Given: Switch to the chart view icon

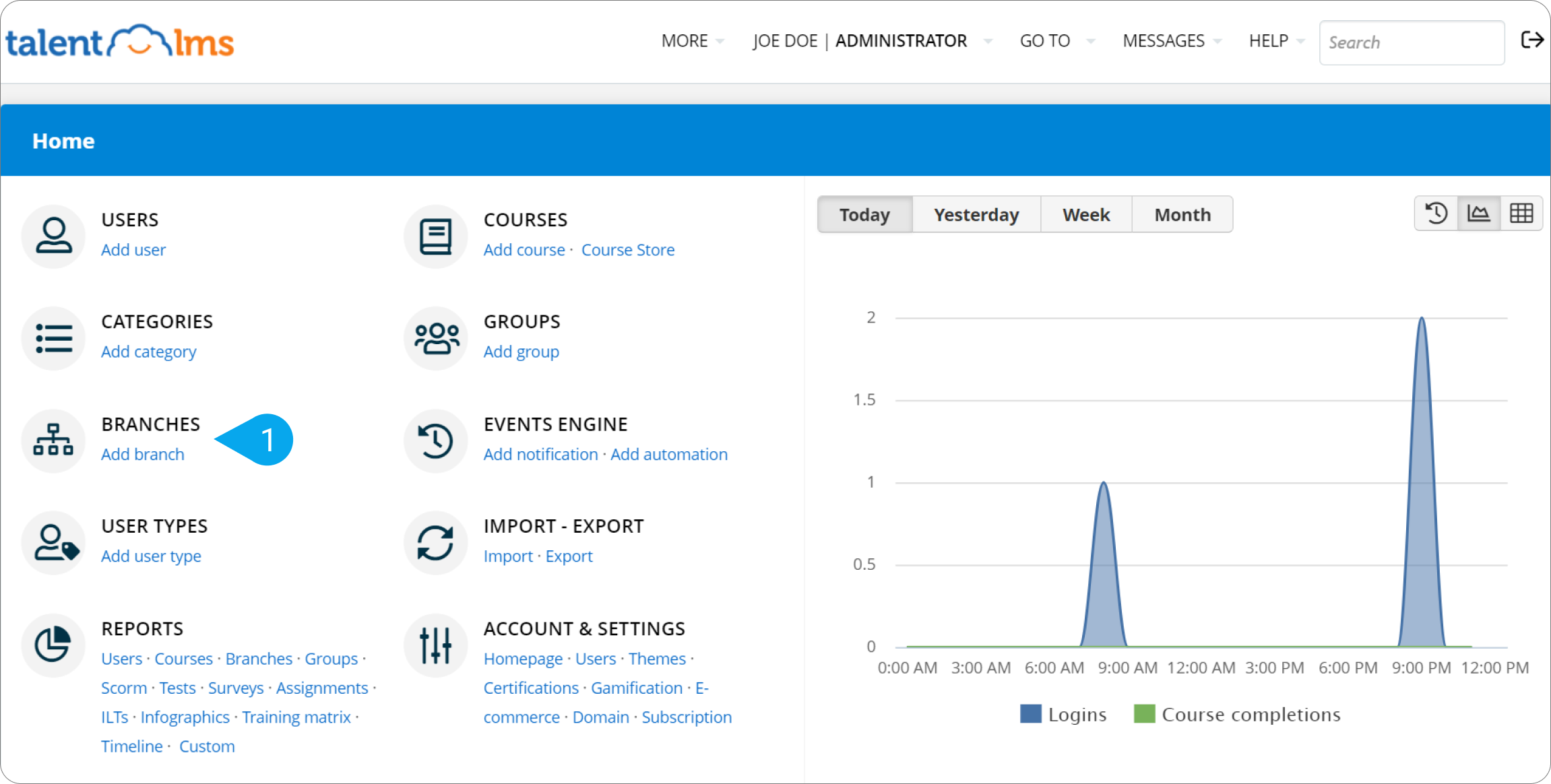Looking at the screenshot, I should pos(1479,214).
